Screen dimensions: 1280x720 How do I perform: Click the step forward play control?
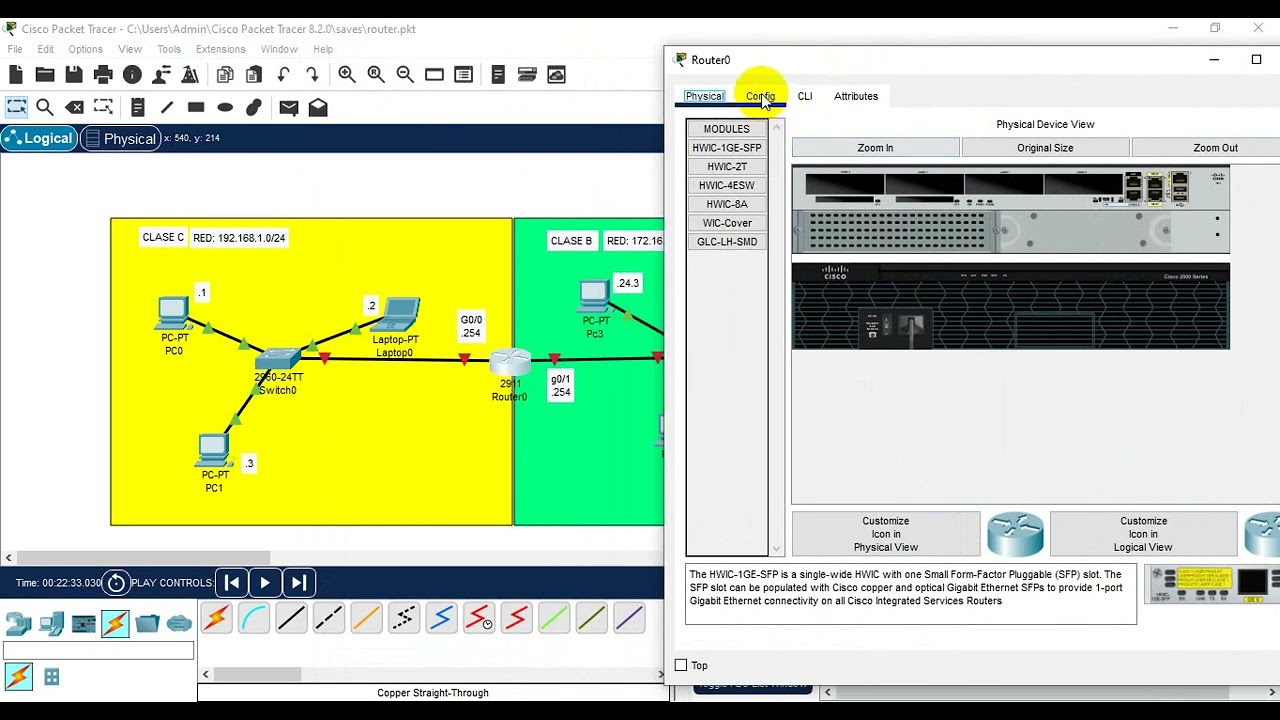click(x=299, y=582)
